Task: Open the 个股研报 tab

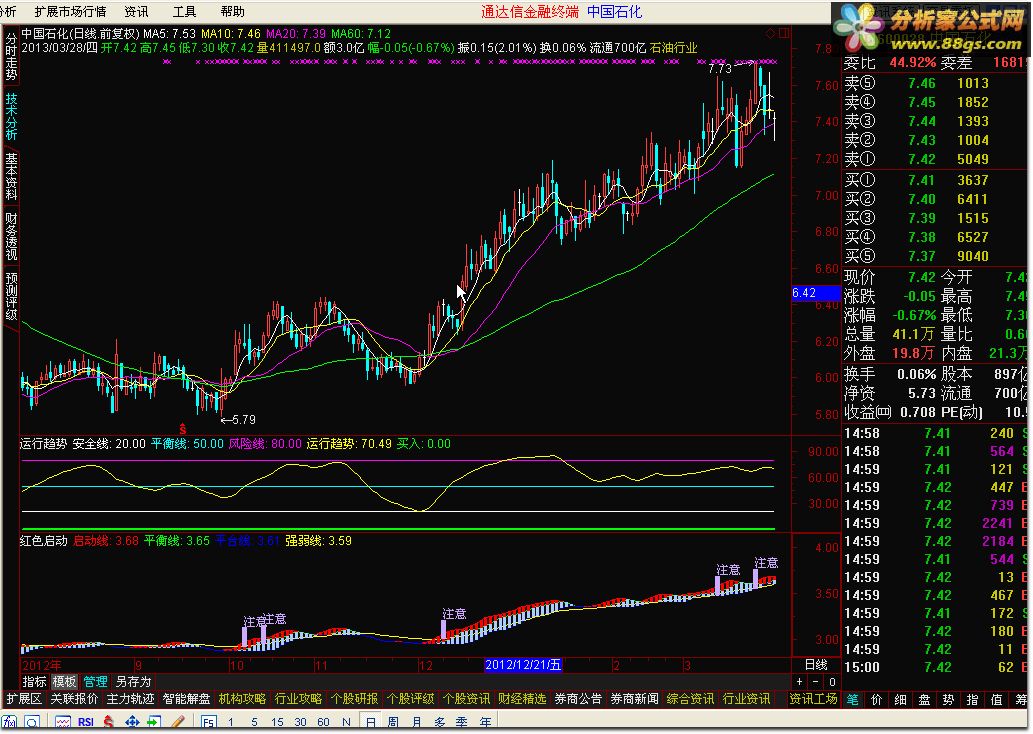Action: [x=354, y=698]
